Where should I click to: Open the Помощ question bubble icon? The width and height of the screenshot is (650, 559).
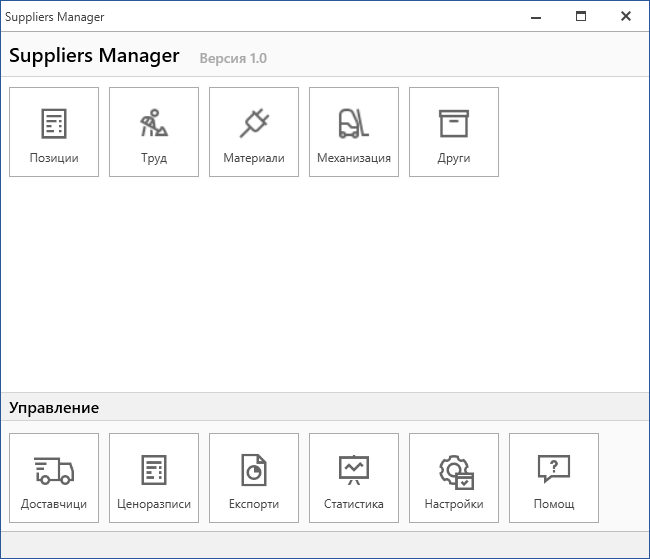click(x=554, y=469)
